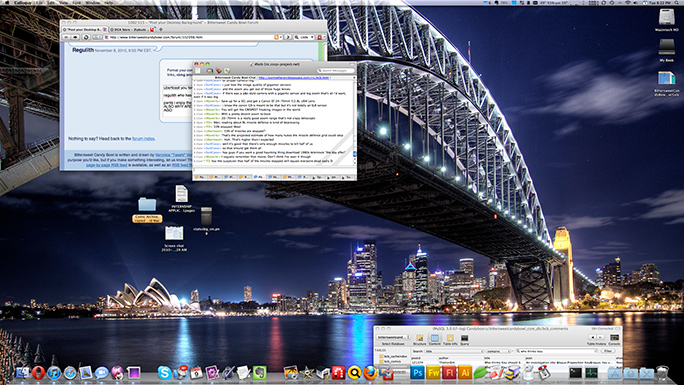The width and height of the screenshot is (684, 385).
Task: Open the IRC chat topic URL link
Action: tap(294, 78)
